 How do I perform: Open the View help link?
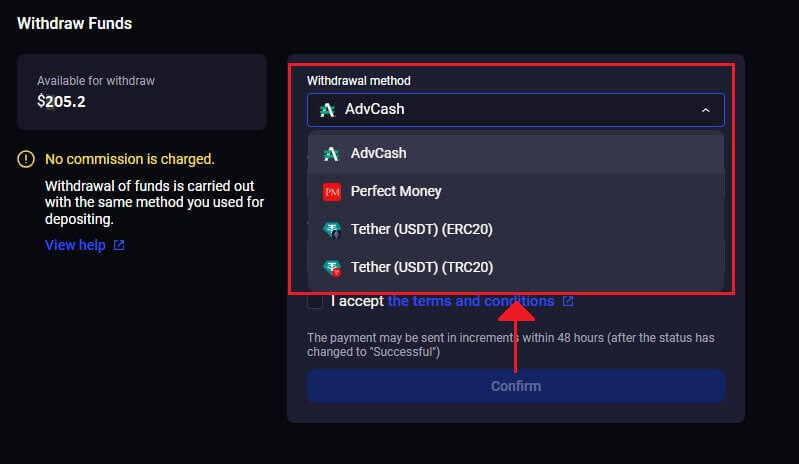75,245
